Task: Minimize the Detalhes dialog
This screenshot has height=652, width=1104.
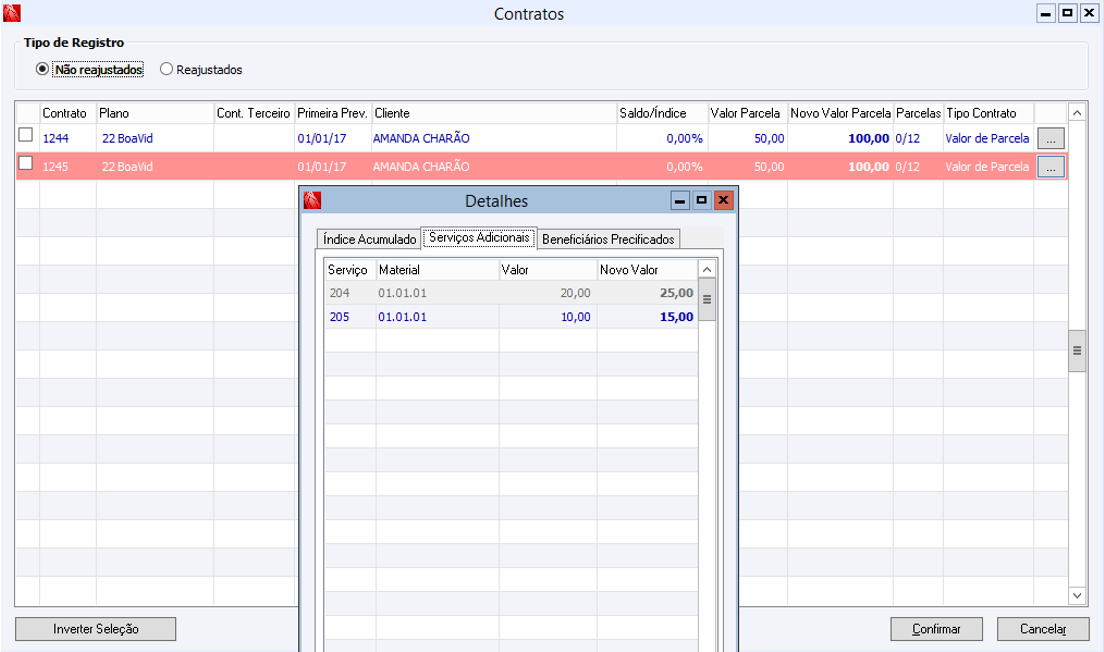Action: tap(681, 201)
